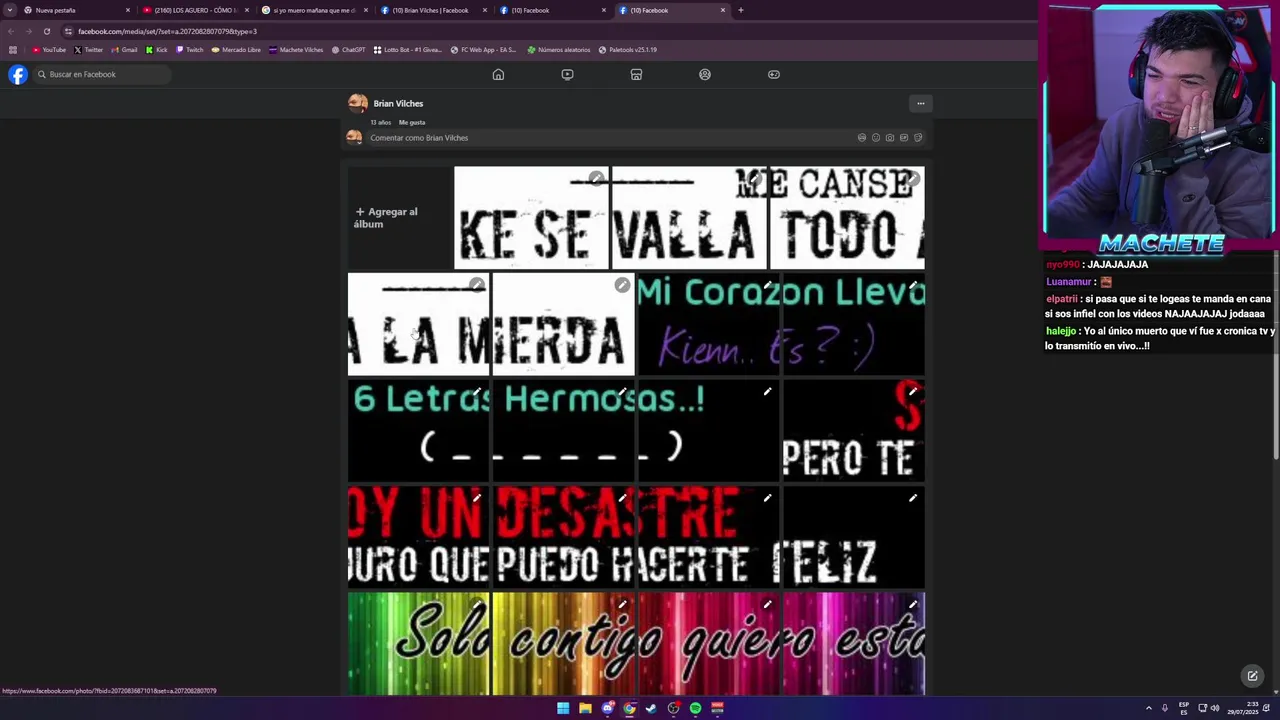Viewport: 1280px width, 720px height.
Task: Open the album three-dots options menu
Action: pyautogui.click(x=921, y=103)
